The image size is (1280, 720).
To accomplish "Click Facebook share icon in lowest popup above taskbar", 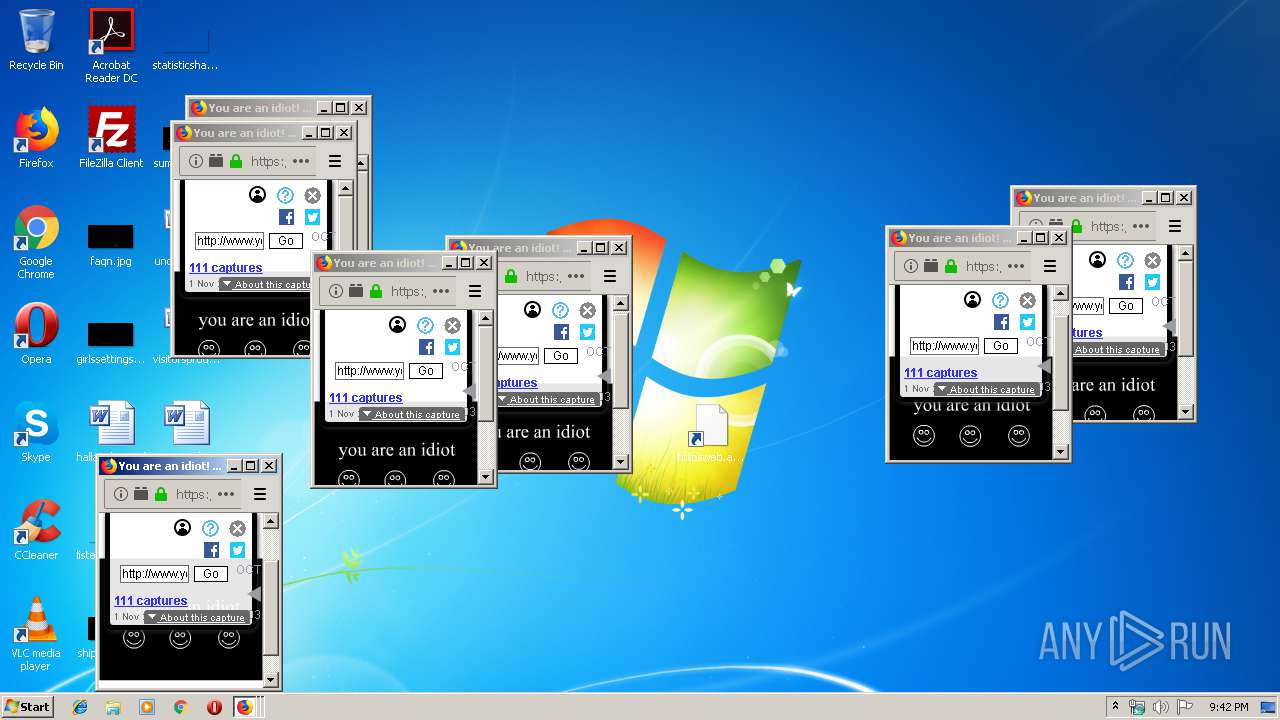I will (211, 550).
